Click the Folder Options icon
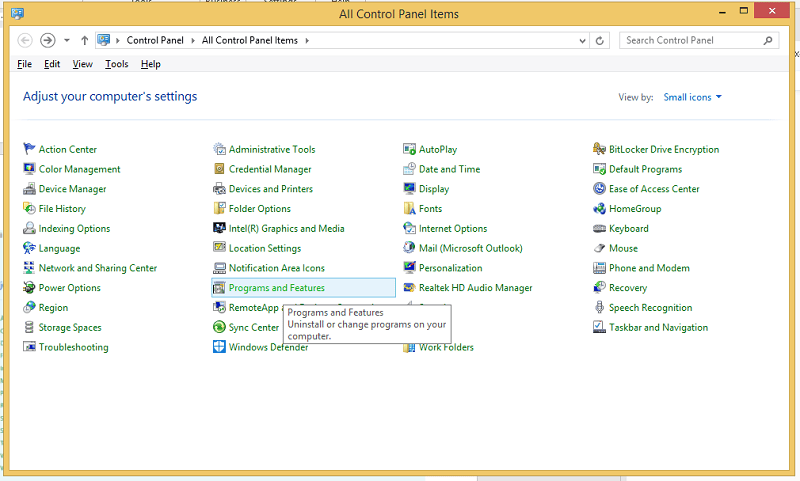The width and height of the screenshot is (800, 481). coord(219,209)
